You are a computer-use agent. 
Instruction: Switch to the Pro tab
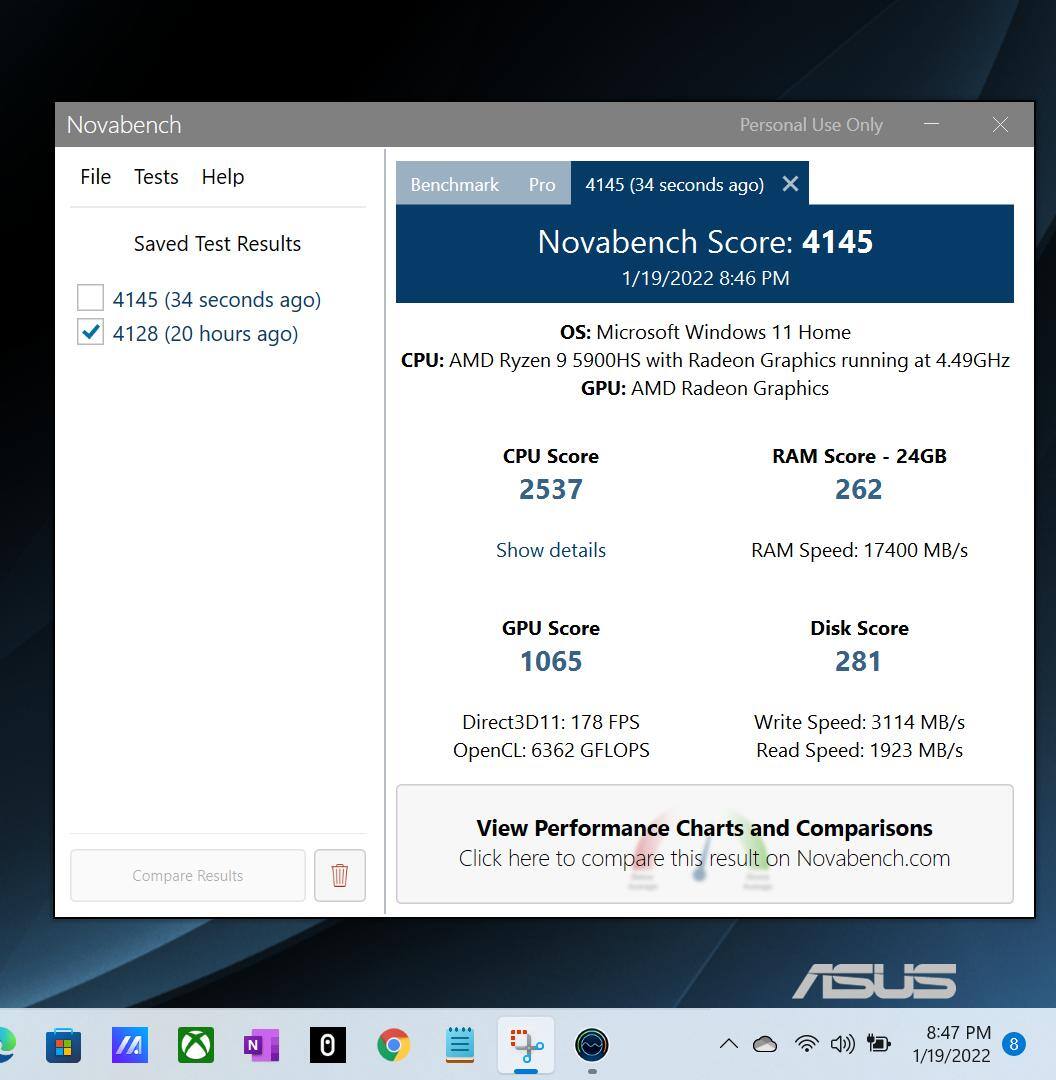click(541, 185)
